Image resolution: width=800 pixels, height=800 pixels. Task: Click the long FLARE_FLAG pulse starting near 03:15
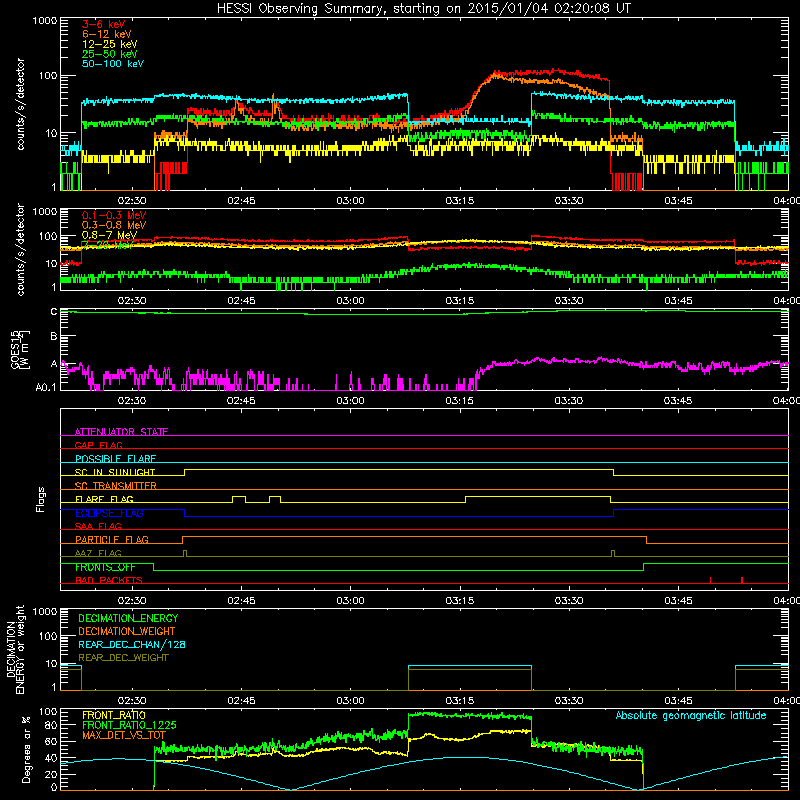[x=538, y=499]
